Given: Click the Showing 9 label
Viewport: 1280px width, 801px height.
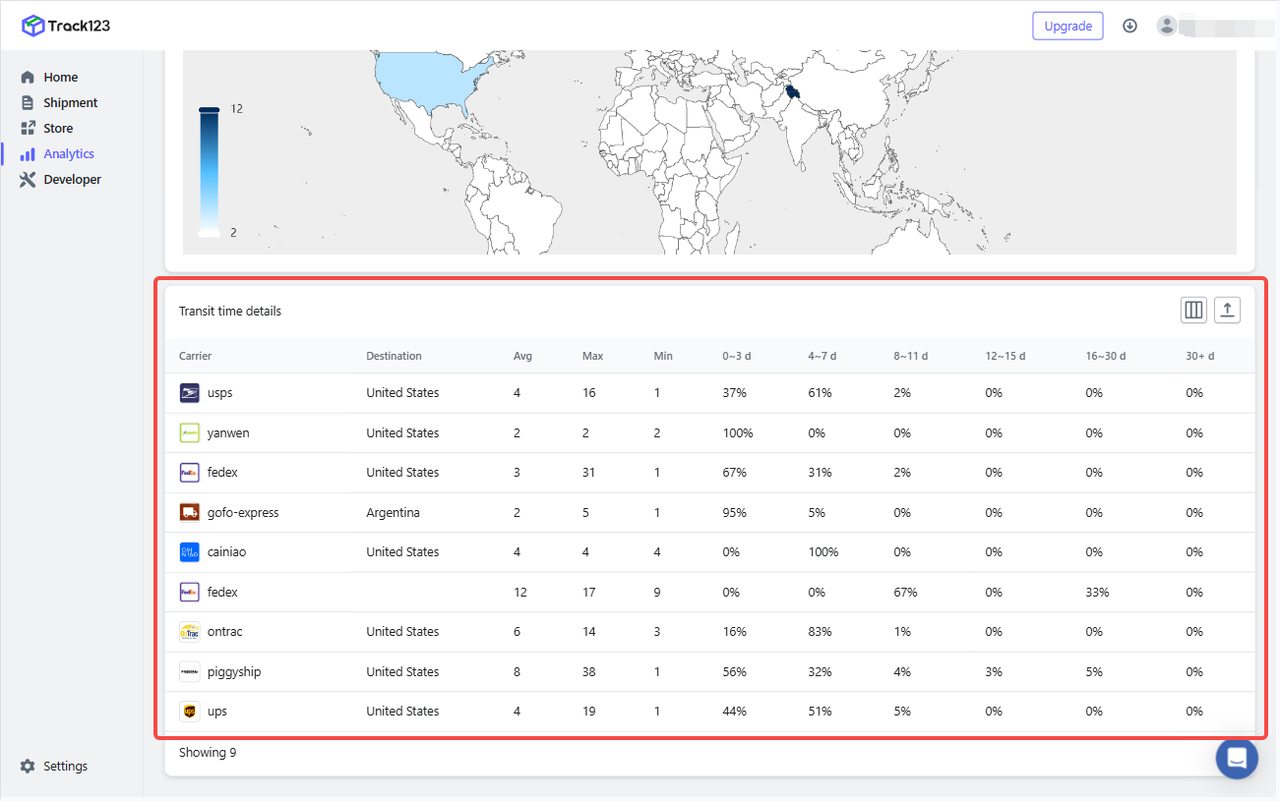Looking at the screenshot, I should pos(208,752).
